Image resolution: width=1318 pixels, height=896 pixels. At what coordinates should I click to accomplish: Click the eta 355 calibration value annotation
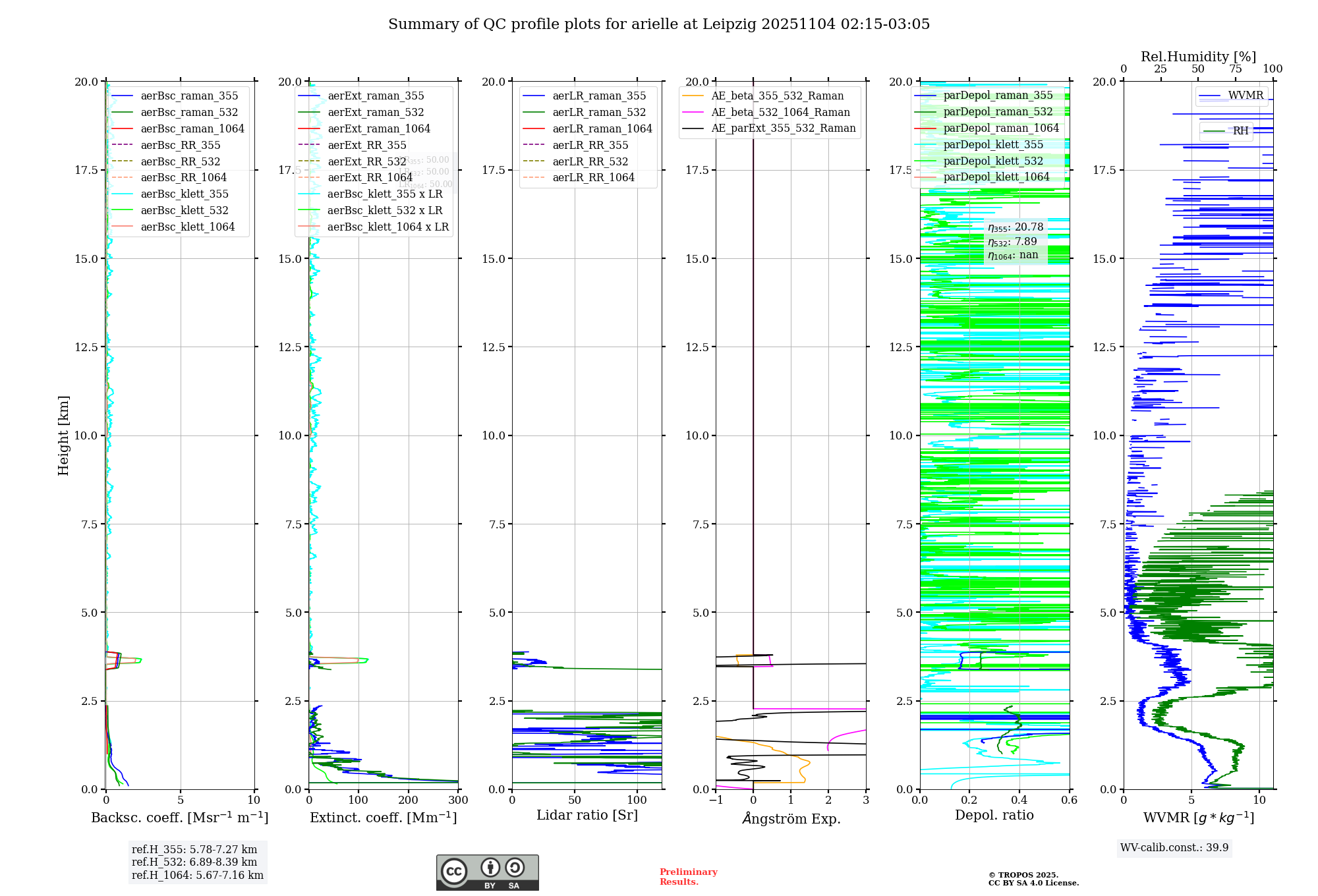click(x=1015, y=227)
